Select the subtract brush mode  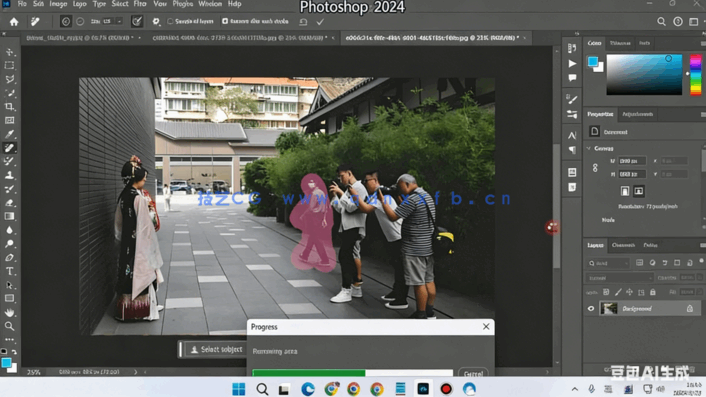[x=80, y=22]
